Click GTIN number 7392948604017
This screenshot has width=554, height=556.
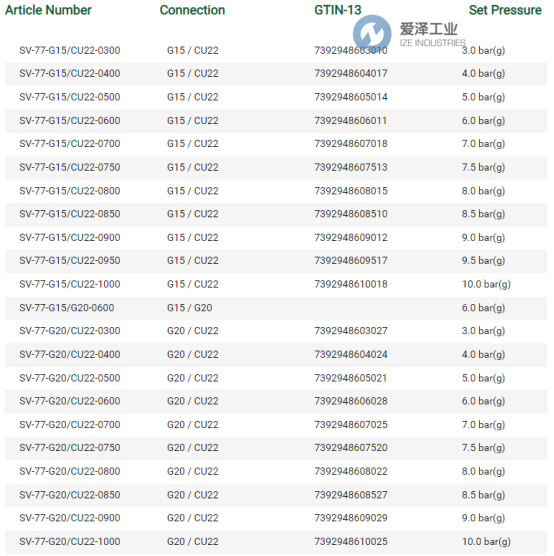pyautogui.click(x=351, y=73)
